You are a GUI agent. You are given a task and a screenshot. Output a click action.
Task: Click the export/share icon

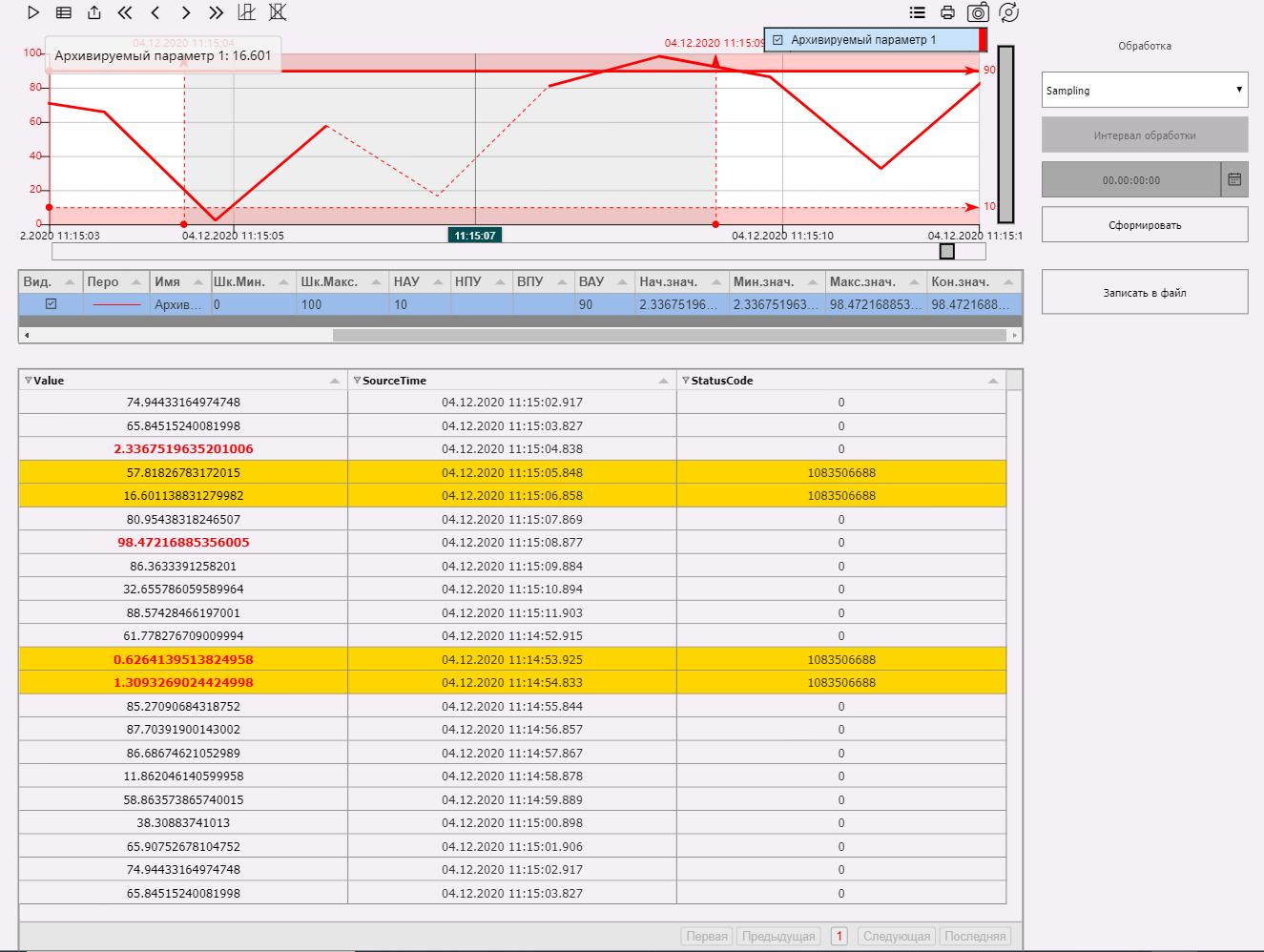pos(94,12)
